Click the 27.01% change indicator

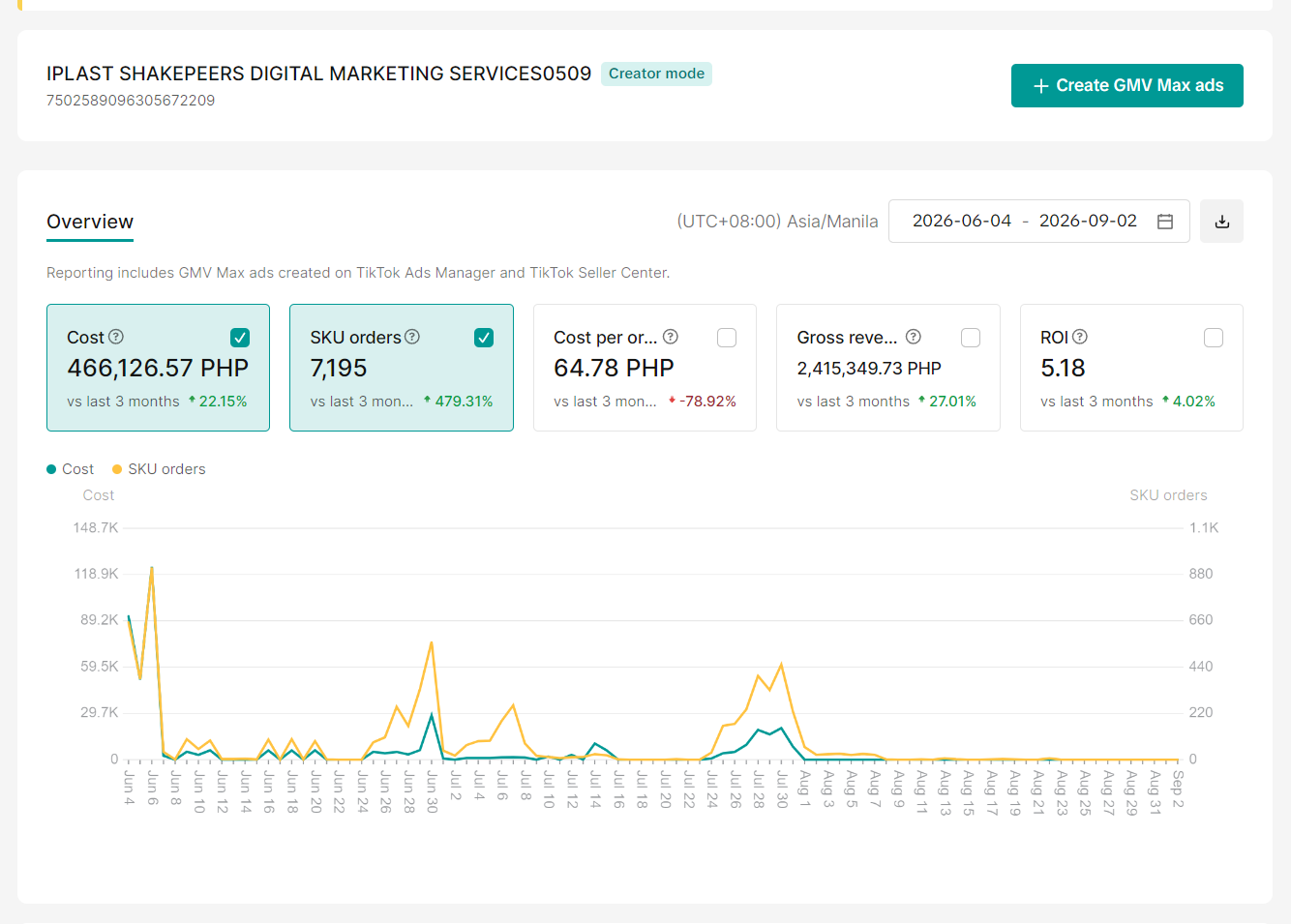point(947,402)
